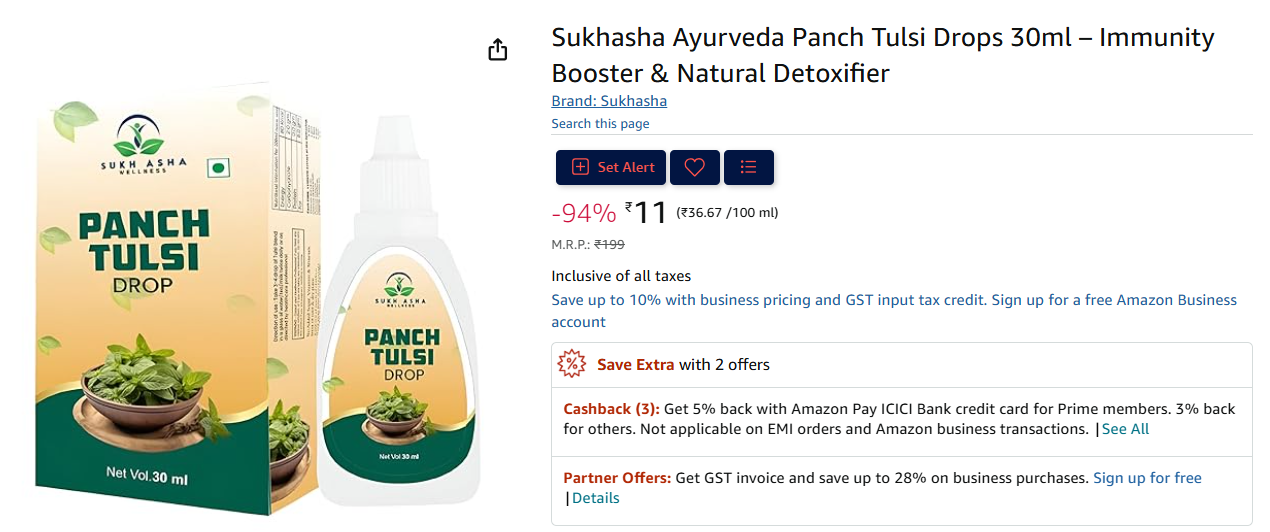Open the list icon next to the heart
This screenshot has width=1270, height=532.
pos(749,167)
